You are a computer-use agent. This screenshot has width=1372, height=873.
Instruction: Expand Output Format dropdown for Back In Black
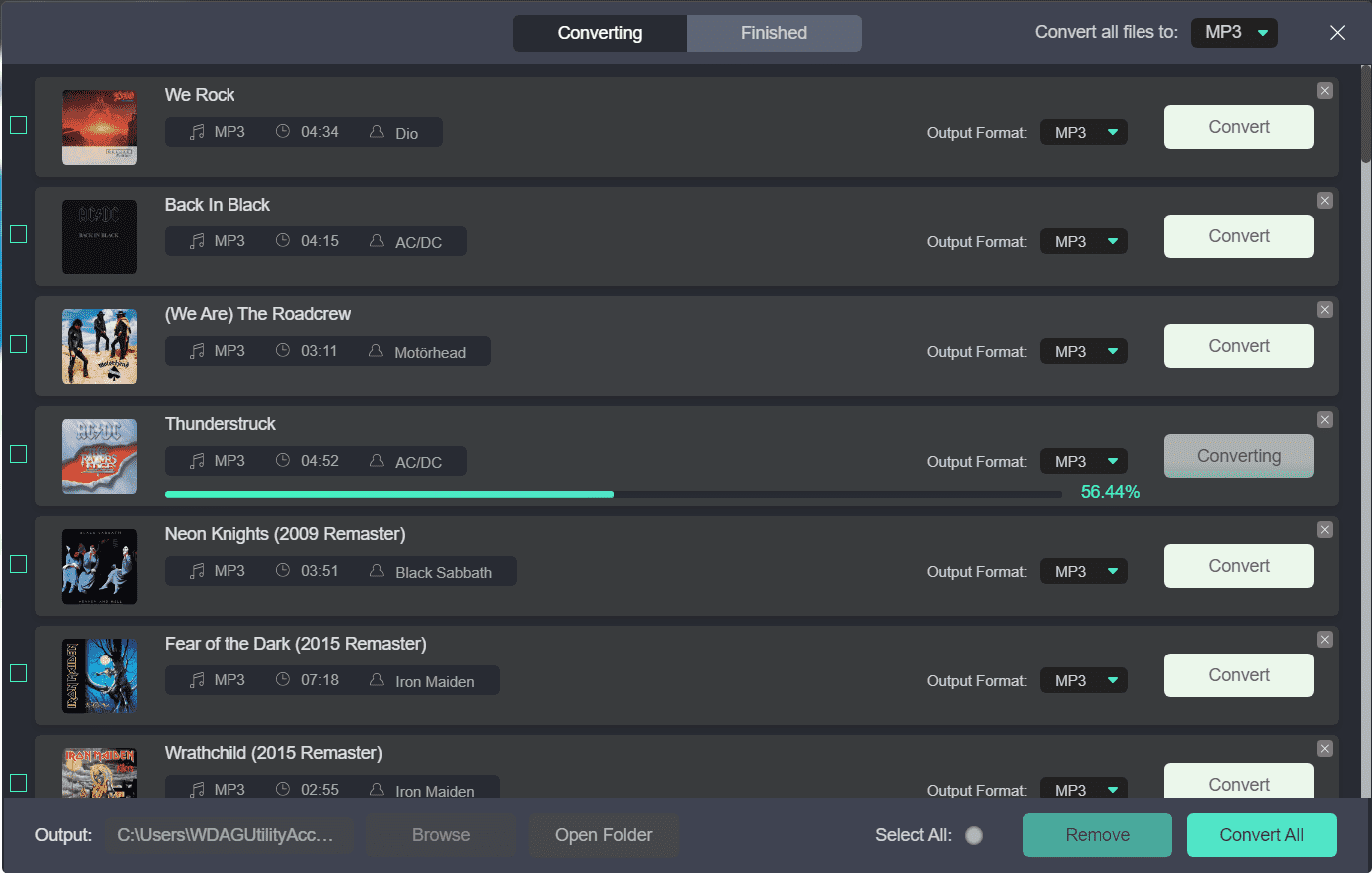click(x=1084, y=242)
